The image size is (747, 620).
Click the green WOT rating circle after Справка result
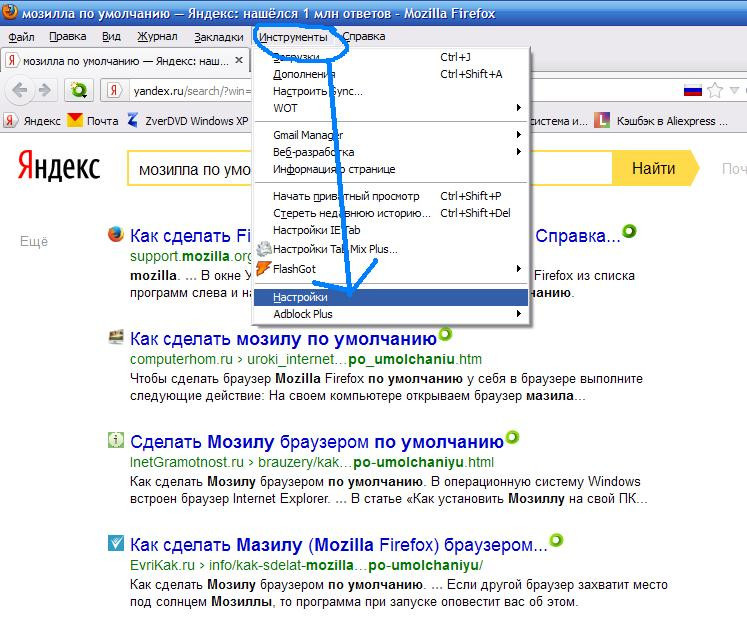pos(629,232)
